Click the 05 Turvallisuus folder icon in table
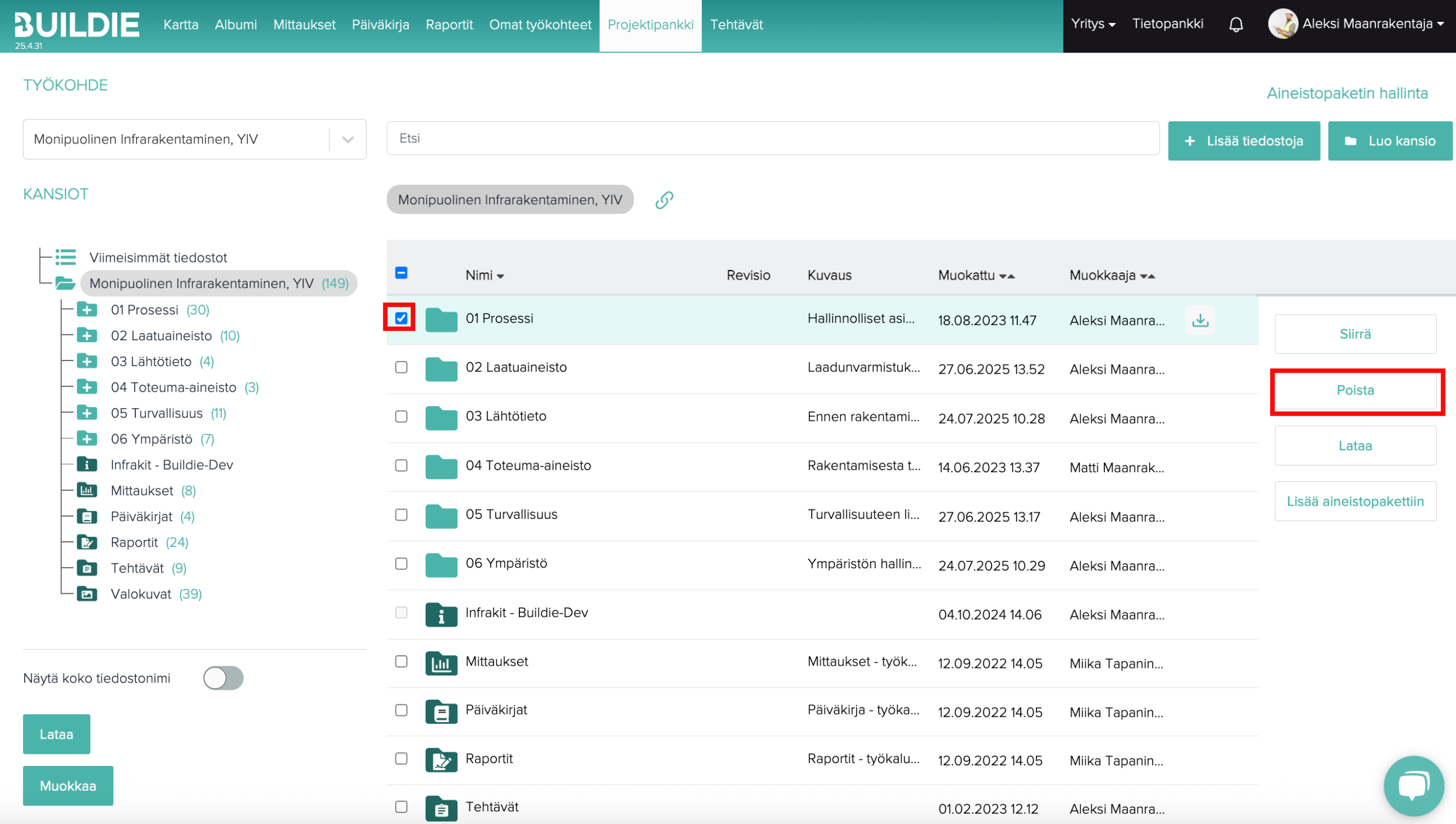Image resolution: width=1456 pixels, height=824 pixels. (441, 516)
